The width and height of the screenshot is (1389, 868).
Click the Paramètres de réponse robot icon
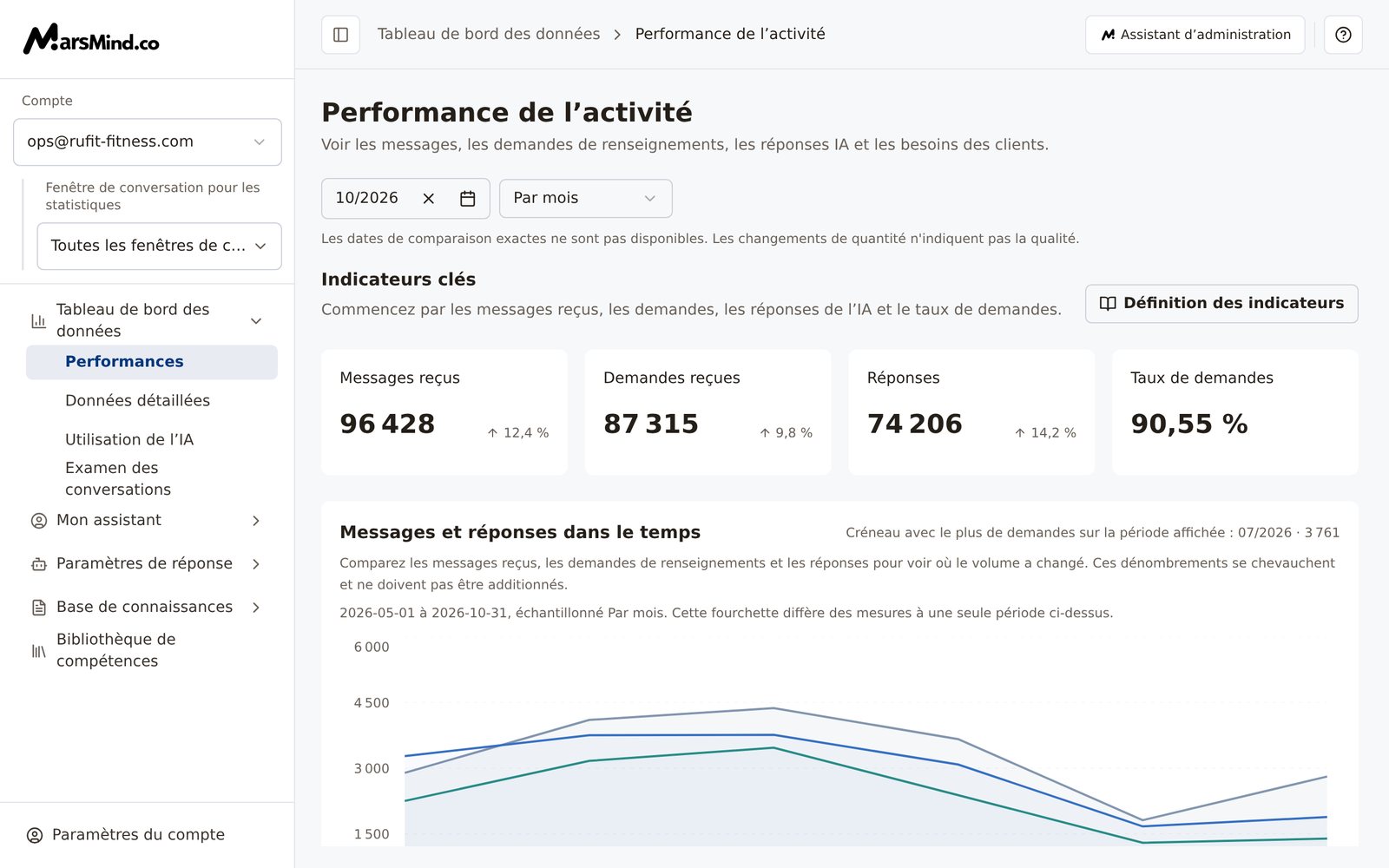(39, 564)
